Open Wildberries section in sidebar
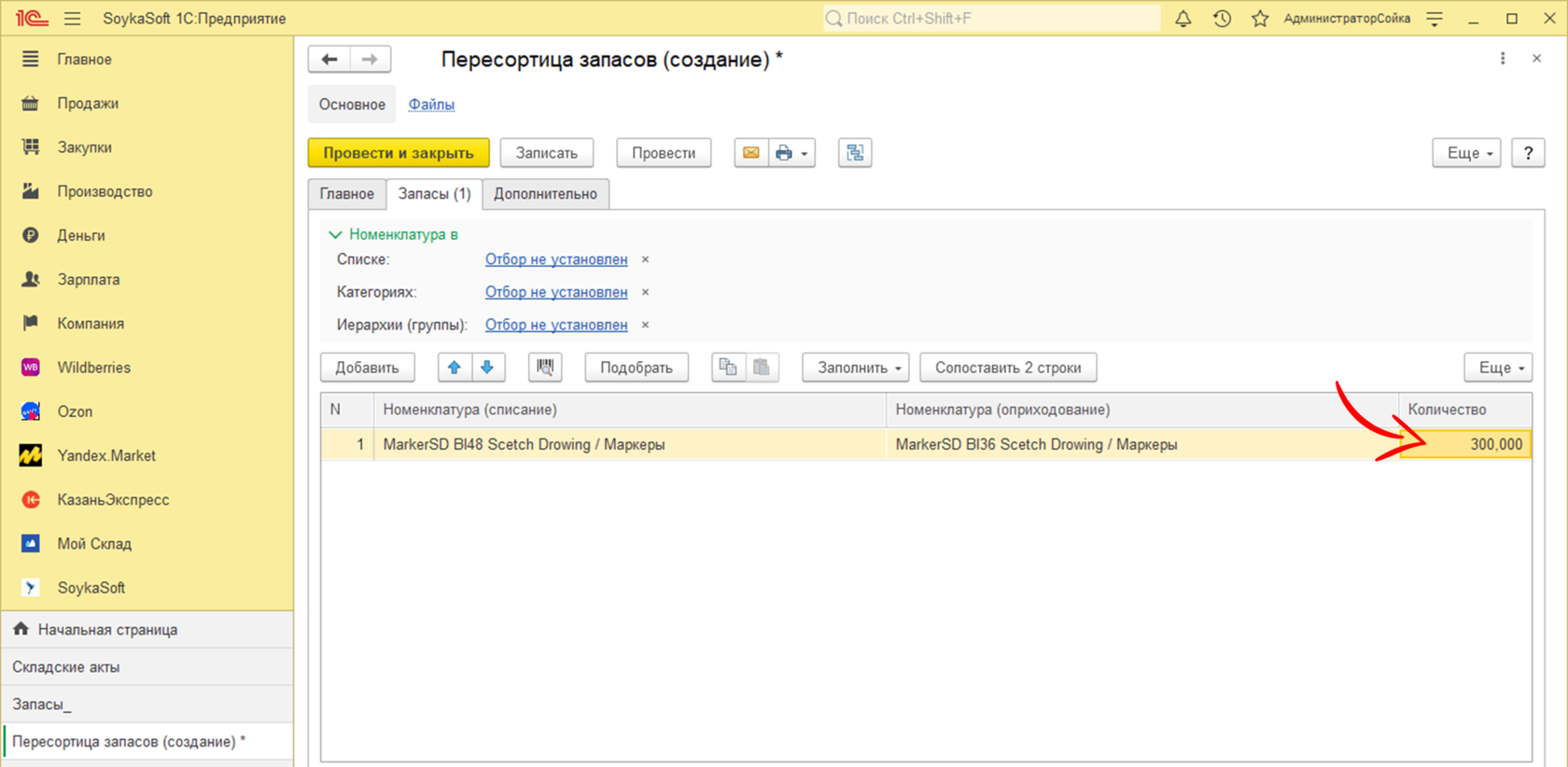The image size is (1568, 767). tap(93, 368)
